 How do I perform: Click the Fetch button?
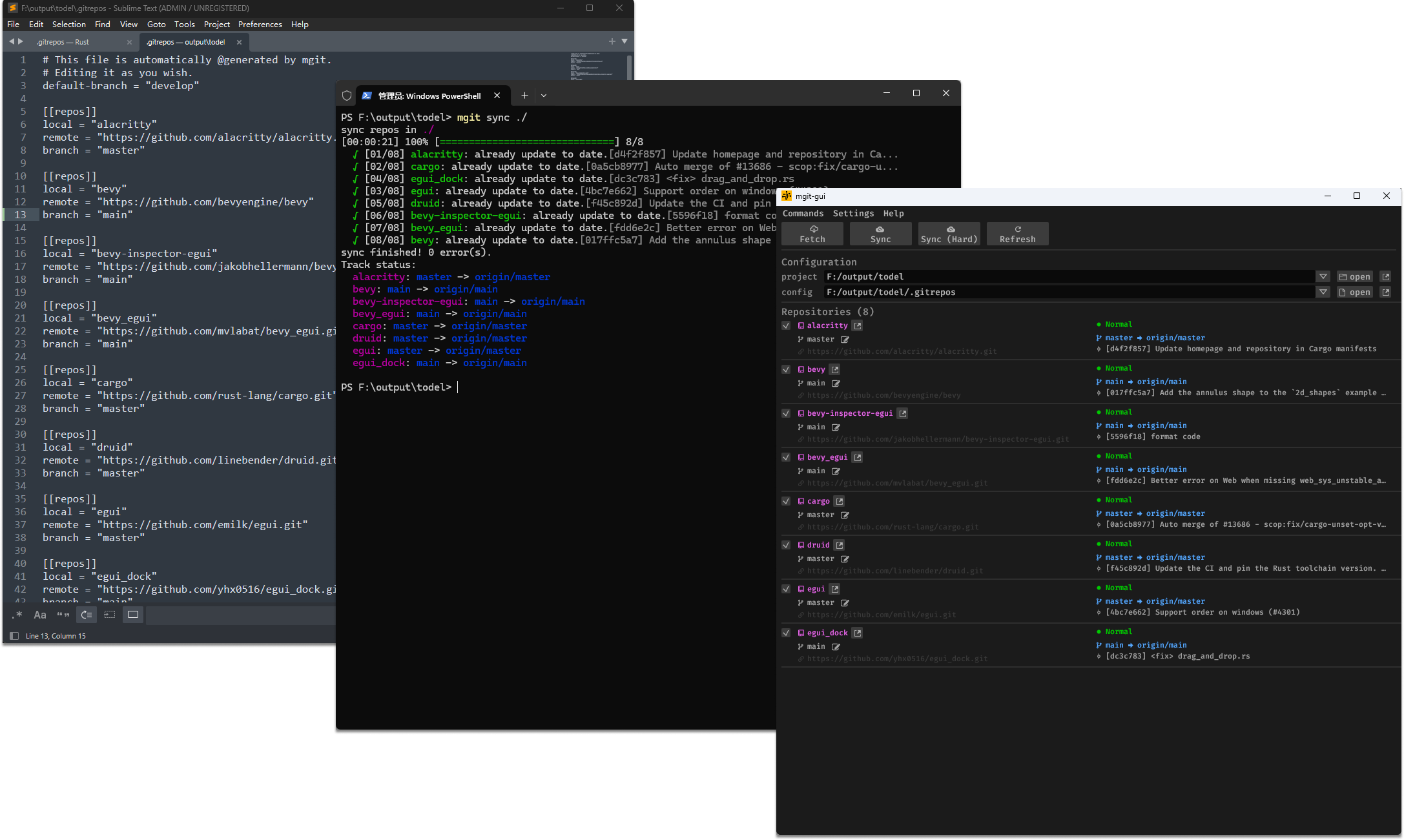click(x=812, y=234)
